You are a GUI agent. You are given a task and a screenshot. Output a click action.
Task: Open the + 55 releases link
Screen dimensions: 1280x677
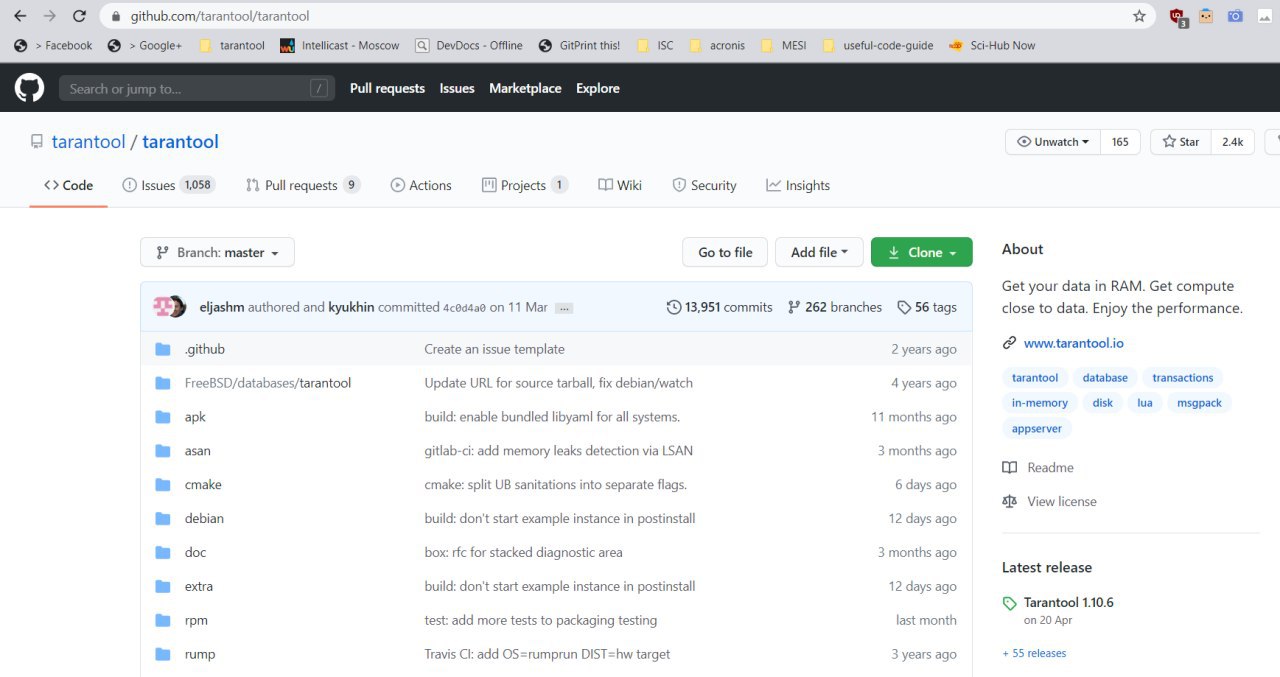coord(1034,653)
